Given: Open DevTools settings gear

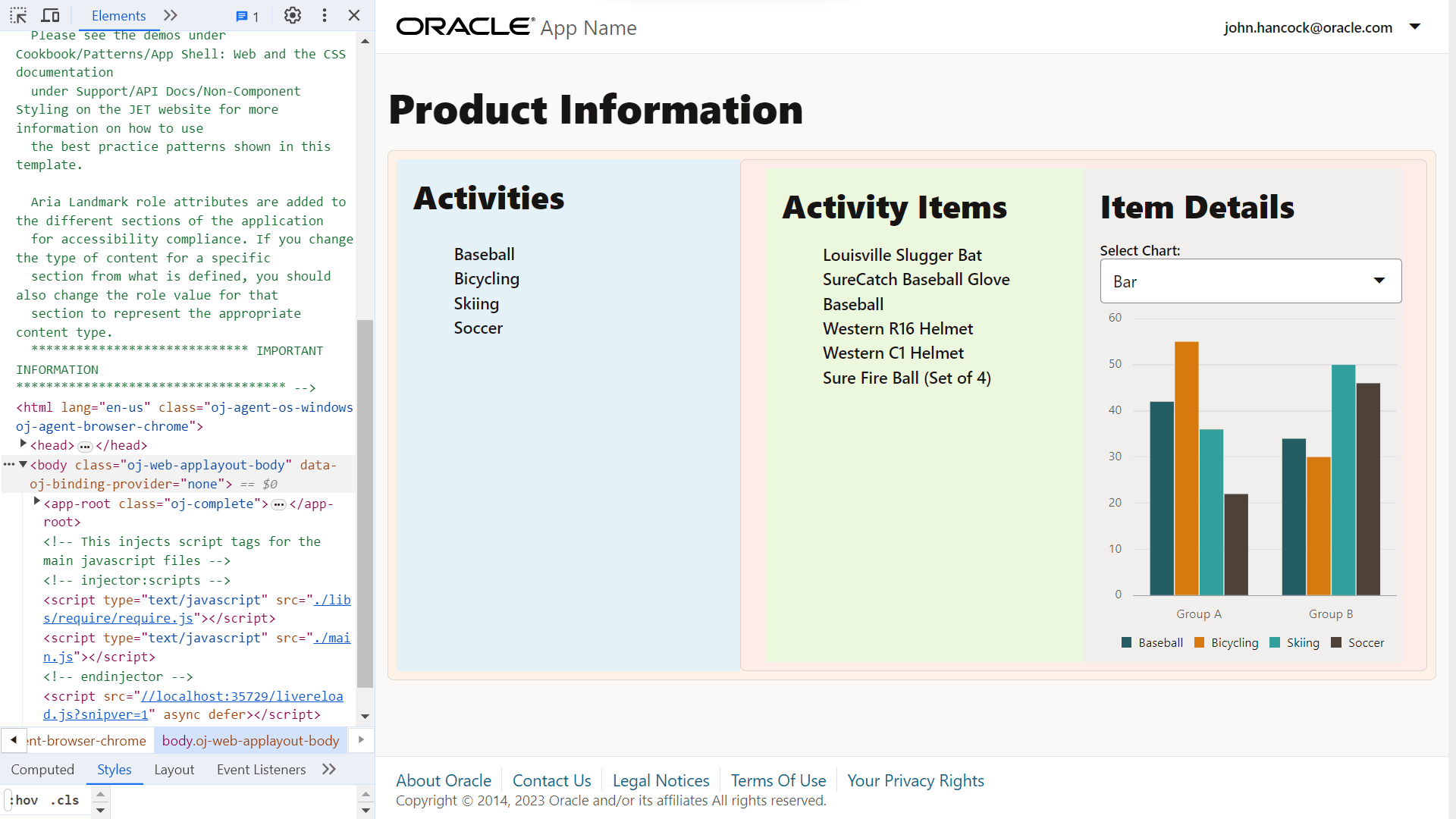Looking at the screenshot, I should click(x=292, y=15).
